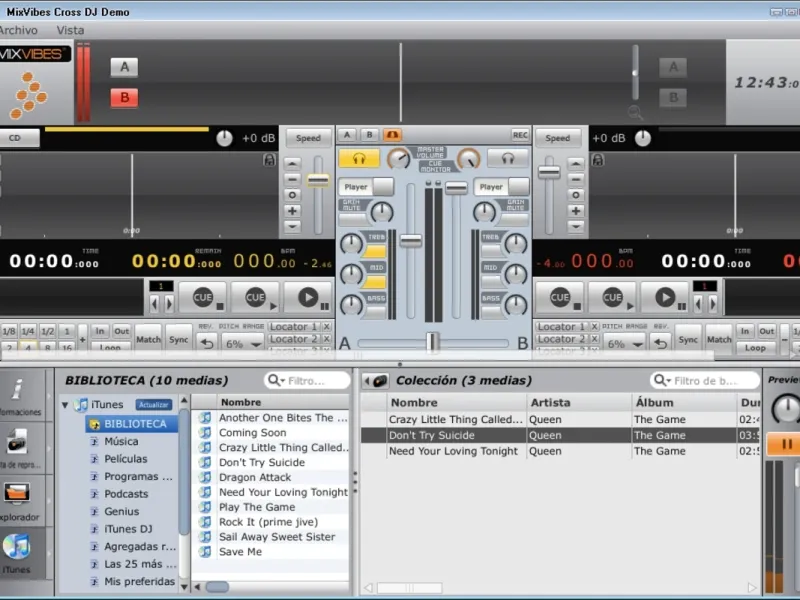Select the A button in mixer header
800x600 pixels.
(347, 135)
